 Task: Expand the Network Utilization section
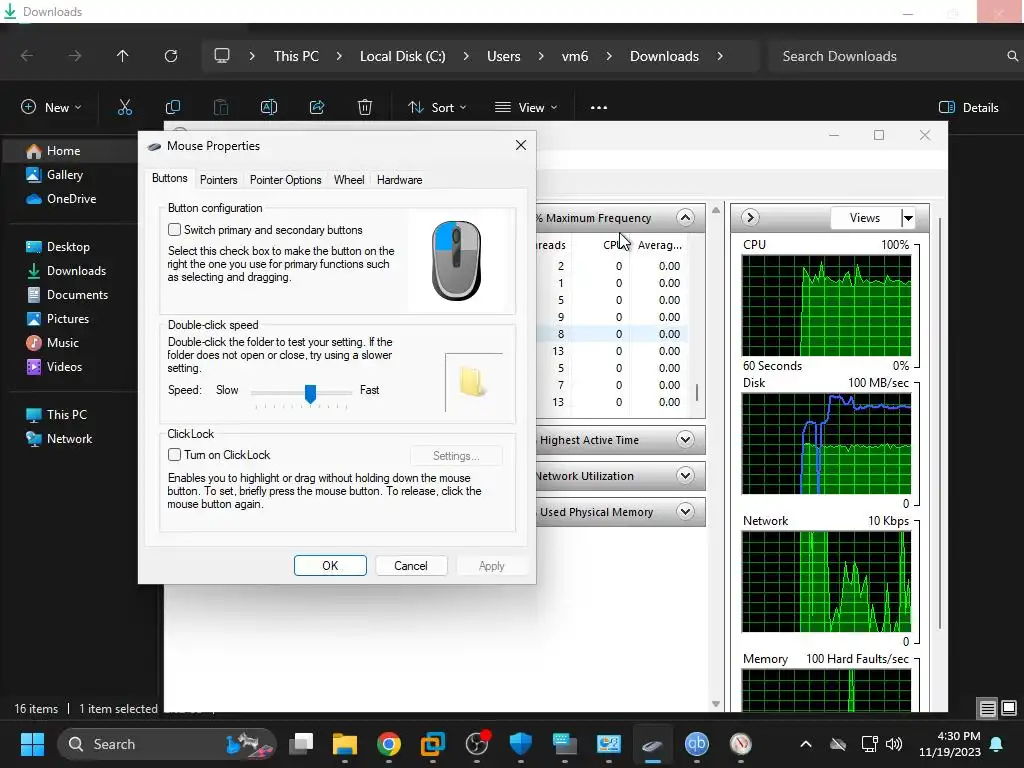coord(685,475)
